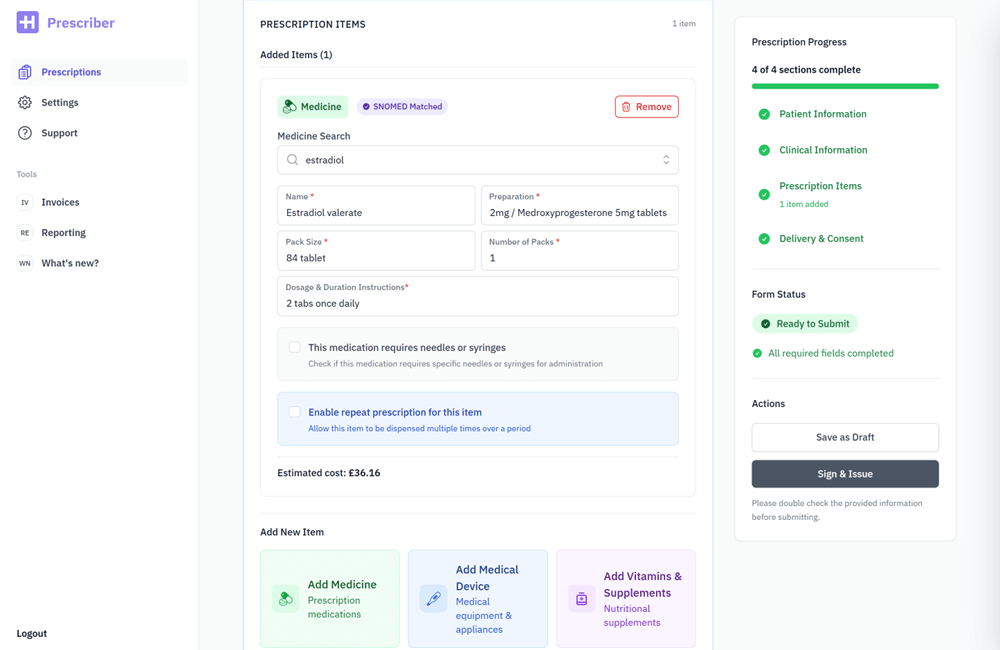The image size is (1000, 650).
Task: Click the green prescription progress bar
Action: click(x=845, y=87)
